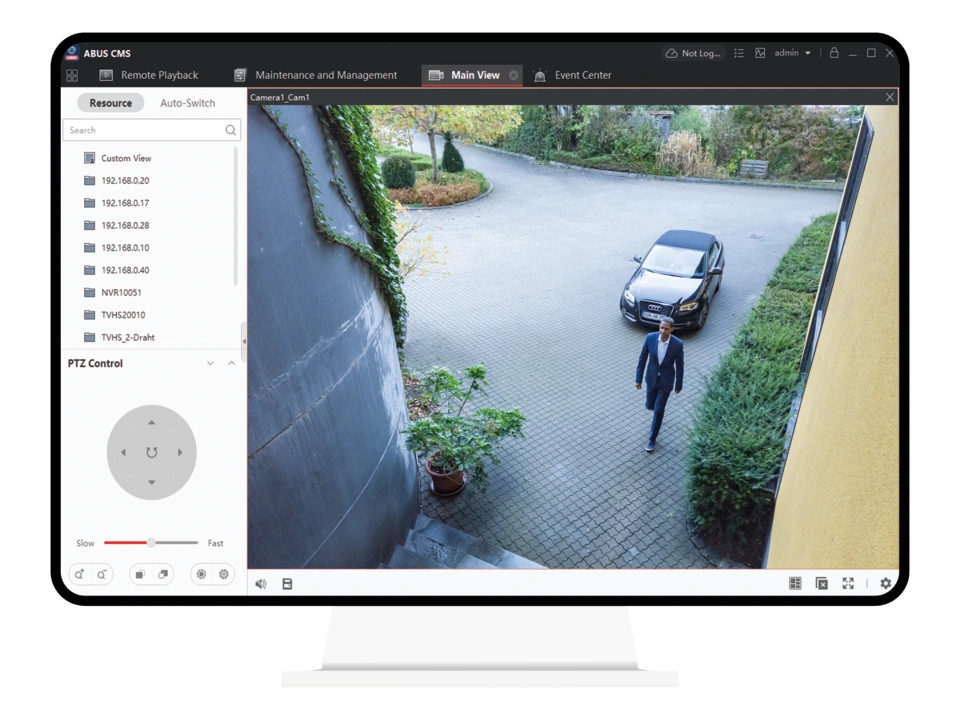This screenshot has width=960, height=720.
Task: Open live view settings gear
Action: 886,583
